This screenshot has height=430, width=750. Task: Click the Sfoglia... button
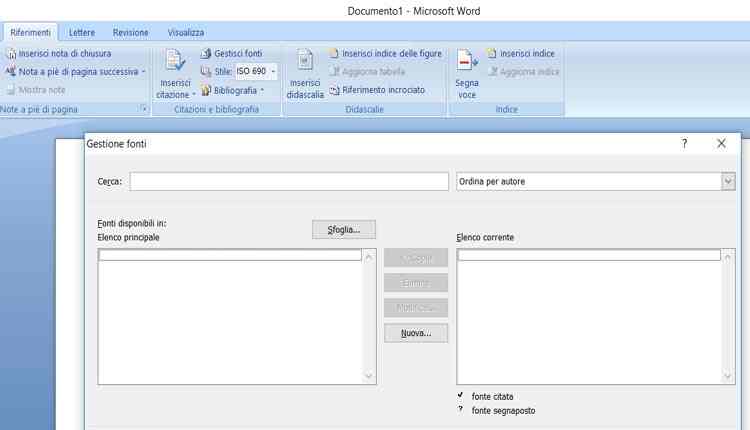point(344,230)
